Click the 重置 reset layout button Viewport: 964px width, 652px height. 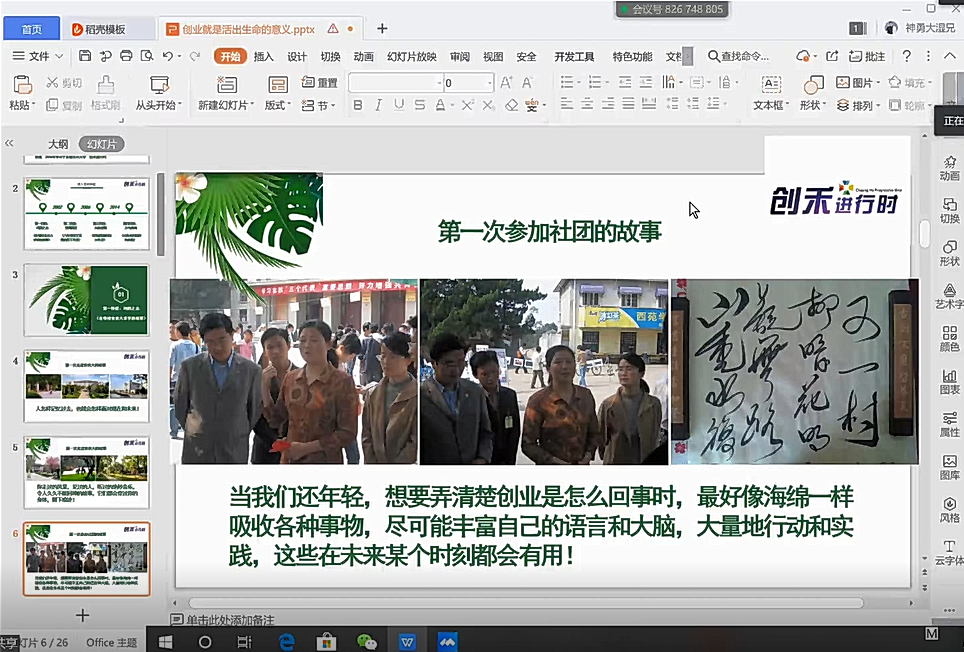322,82
